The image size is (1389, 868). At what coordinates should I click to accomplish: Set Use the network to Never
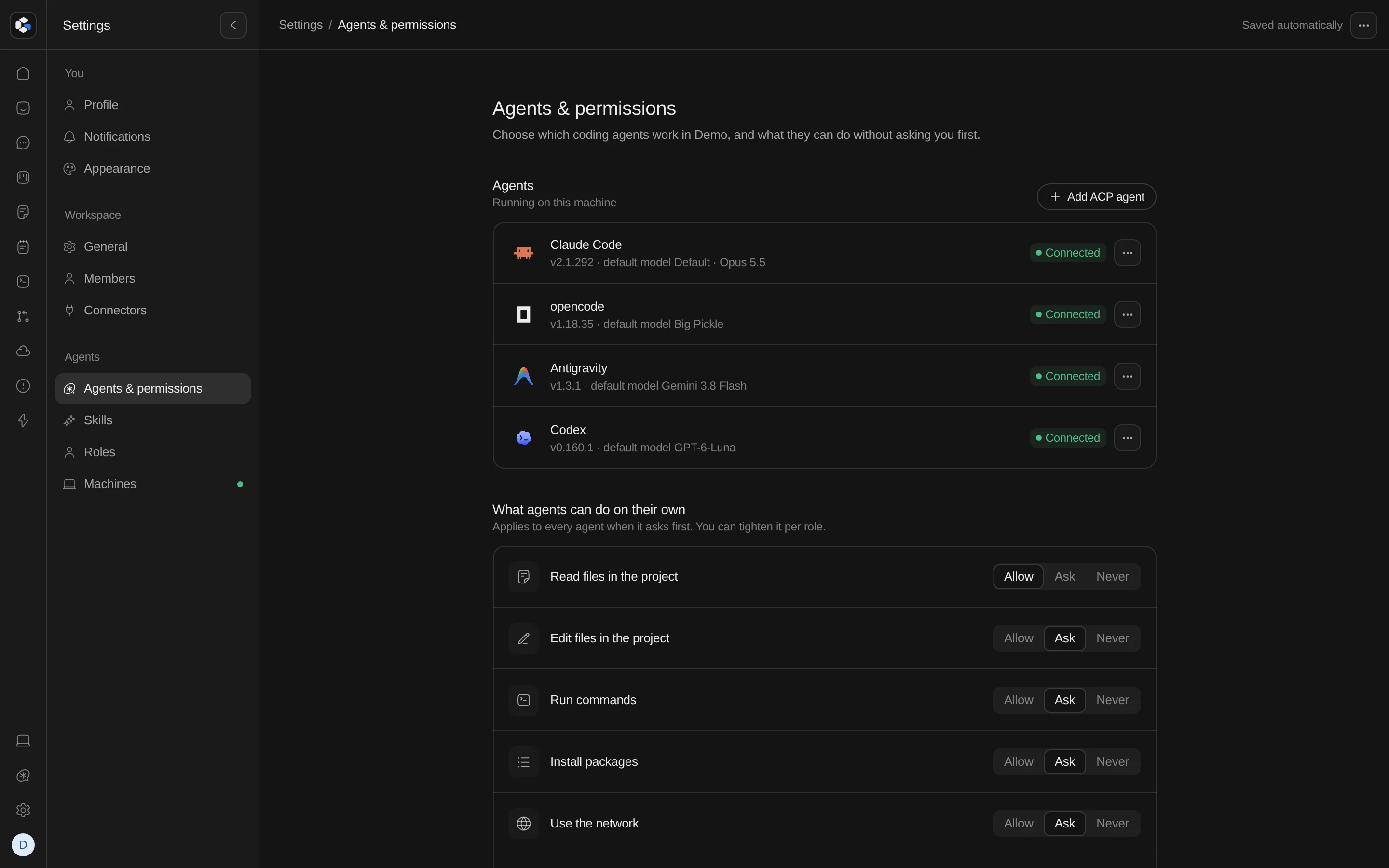pos(1112,823)
